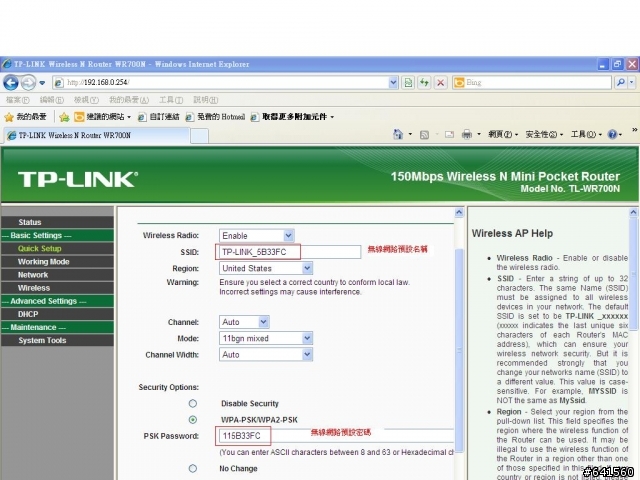640x480 pixels.
Task: Select the TP-LINK Wireless N Router WR700N tab
Action: pyautogui.click(x=96, y=136)
